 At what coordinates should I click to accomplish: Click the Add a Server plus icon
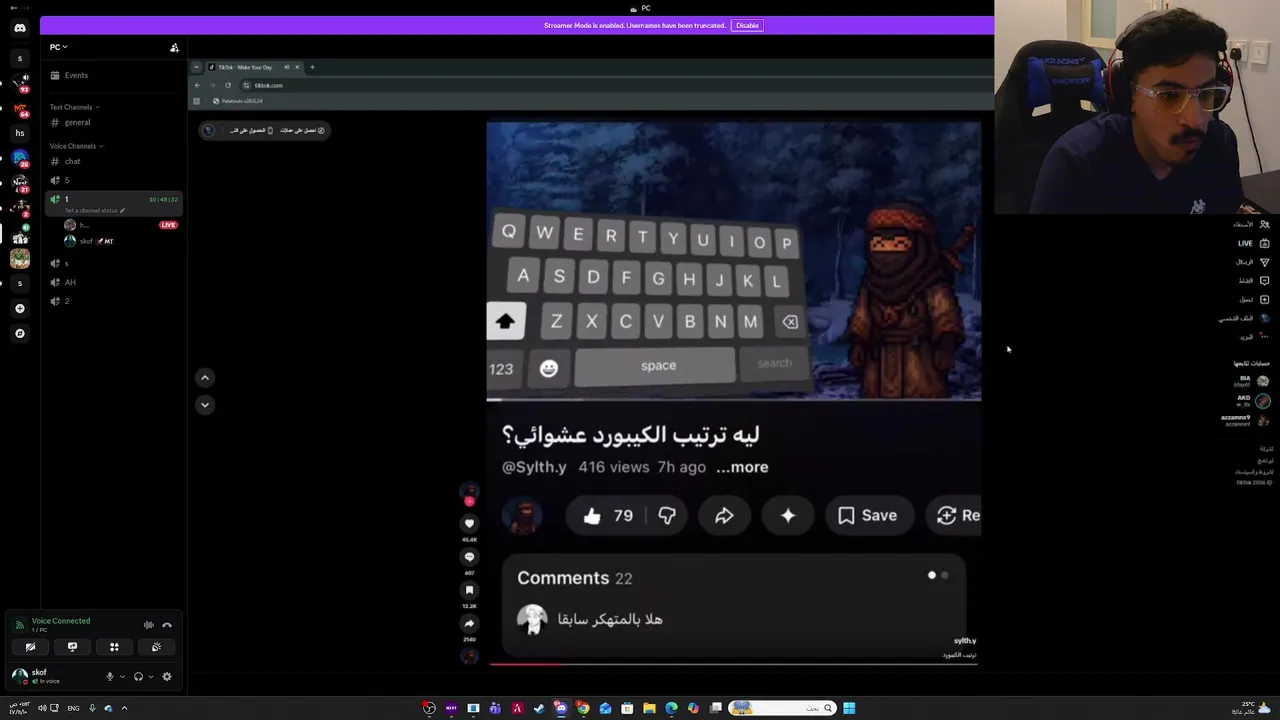[20, 308]
